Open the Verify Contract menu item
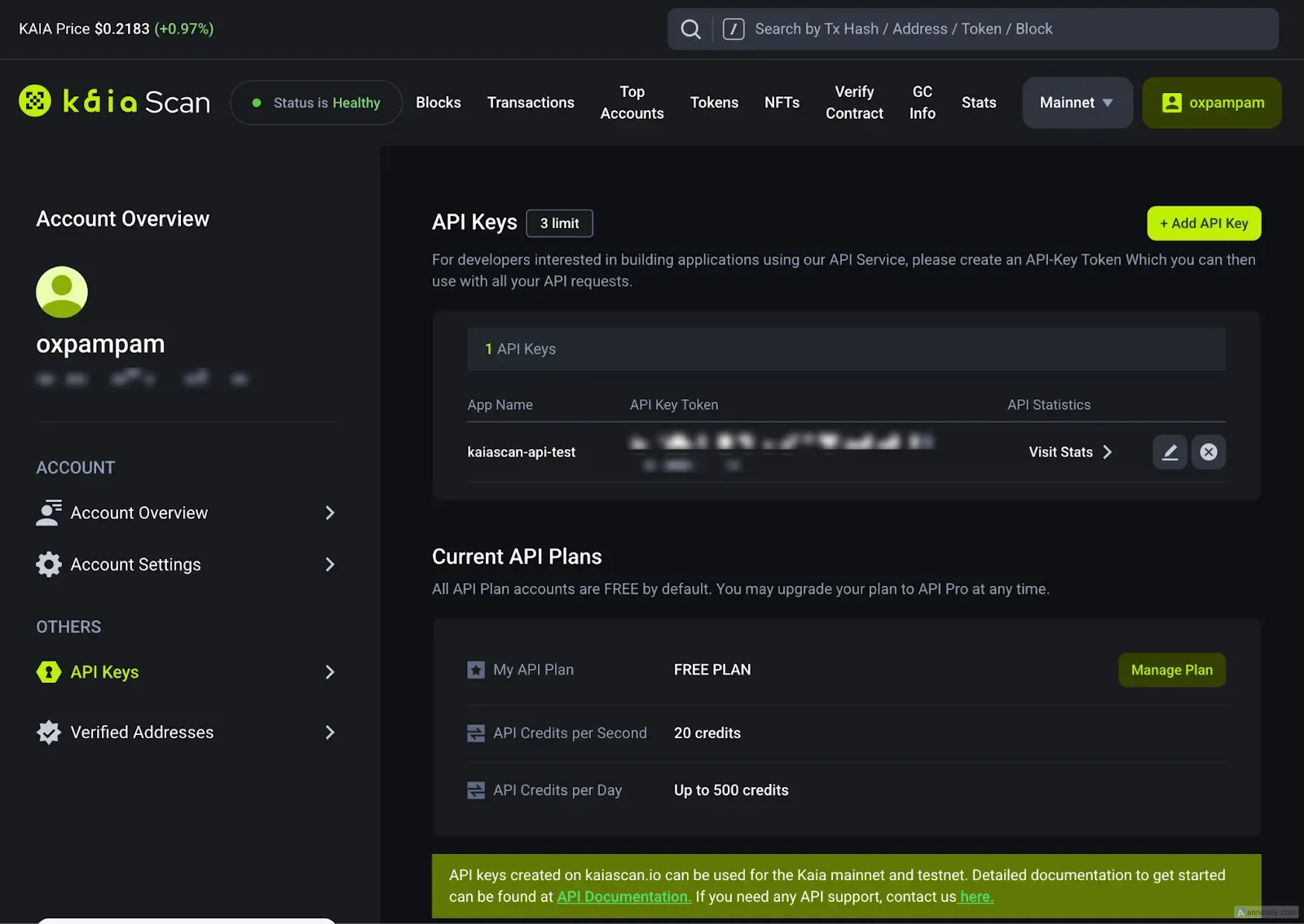The width and height of the screenshot is (1304, 924). pyautogui.click(x=854, y=103)
